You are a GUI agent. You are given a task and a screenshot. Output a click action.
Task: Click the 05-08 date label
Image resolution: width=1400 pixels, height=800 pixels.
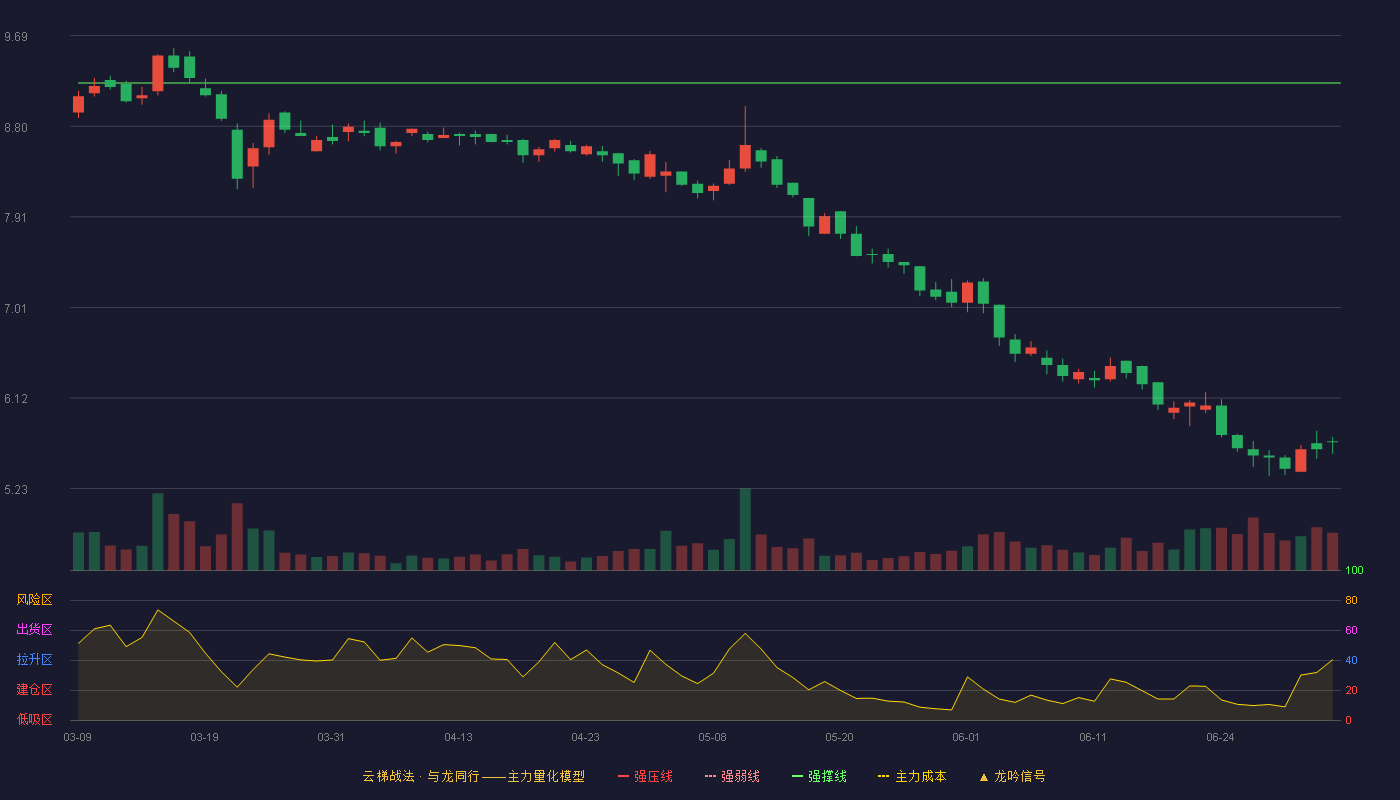tap(712, 737)
